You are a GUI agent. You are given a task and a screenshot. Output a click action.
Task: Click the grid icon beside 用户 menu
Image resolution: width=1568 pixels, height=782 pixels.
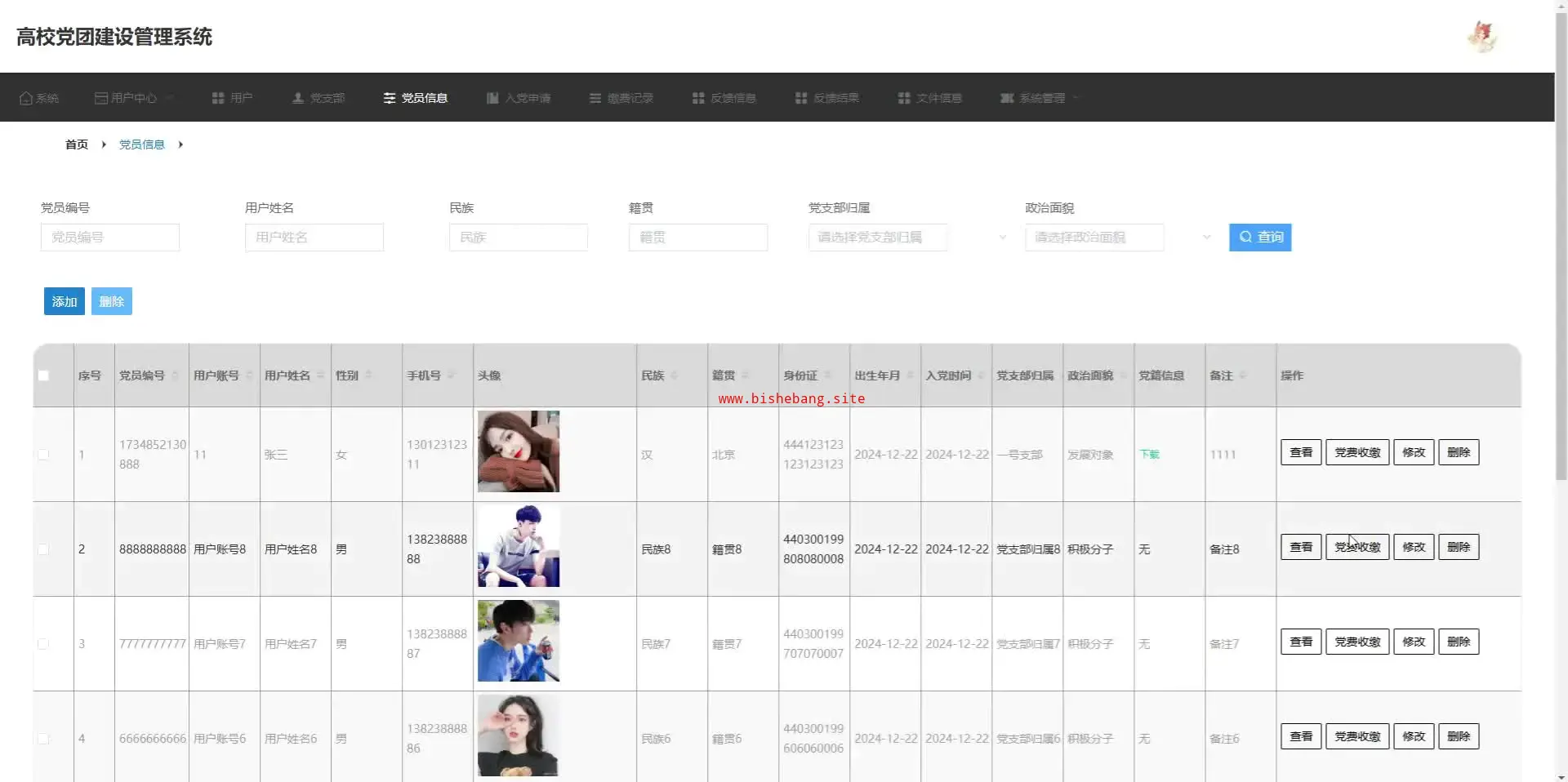218,98
